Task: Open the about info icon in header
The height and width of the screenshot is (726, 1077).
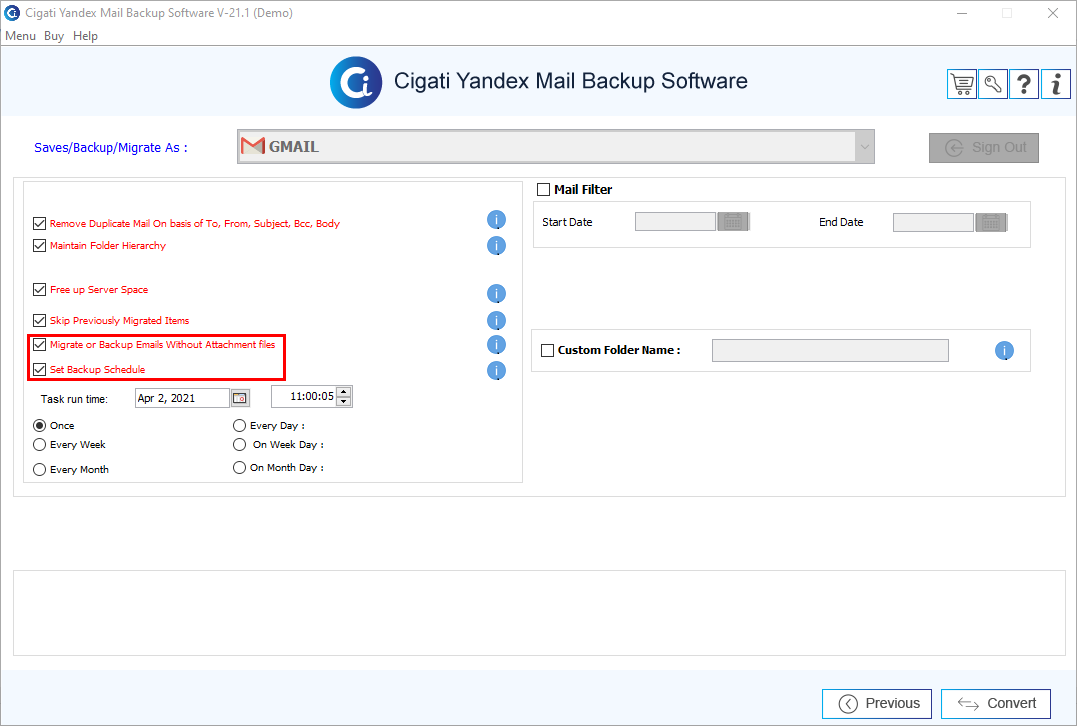Action: click(x=1056, y=84)
